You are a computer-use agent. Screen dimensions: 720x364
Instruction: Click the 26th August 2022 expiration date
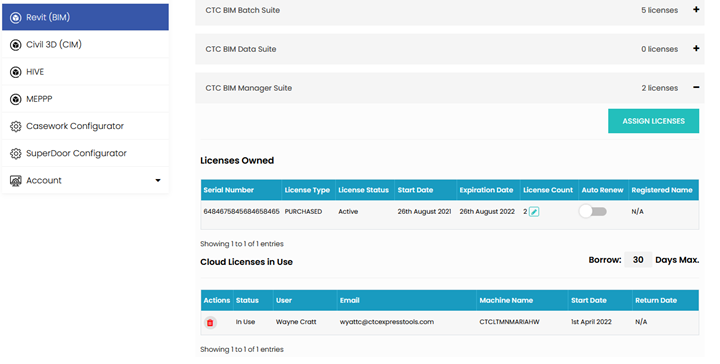pos(487,212)
